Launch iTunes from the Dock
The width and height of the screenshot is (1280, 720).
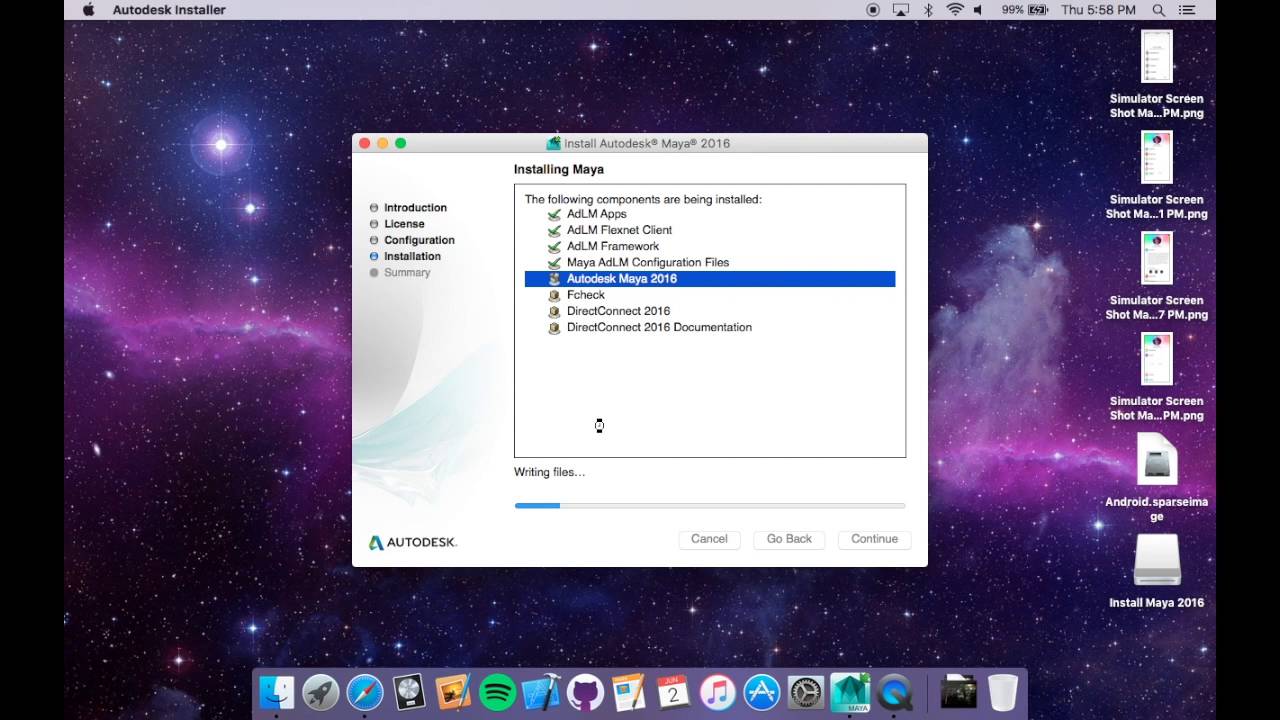(x=717, y=692)
